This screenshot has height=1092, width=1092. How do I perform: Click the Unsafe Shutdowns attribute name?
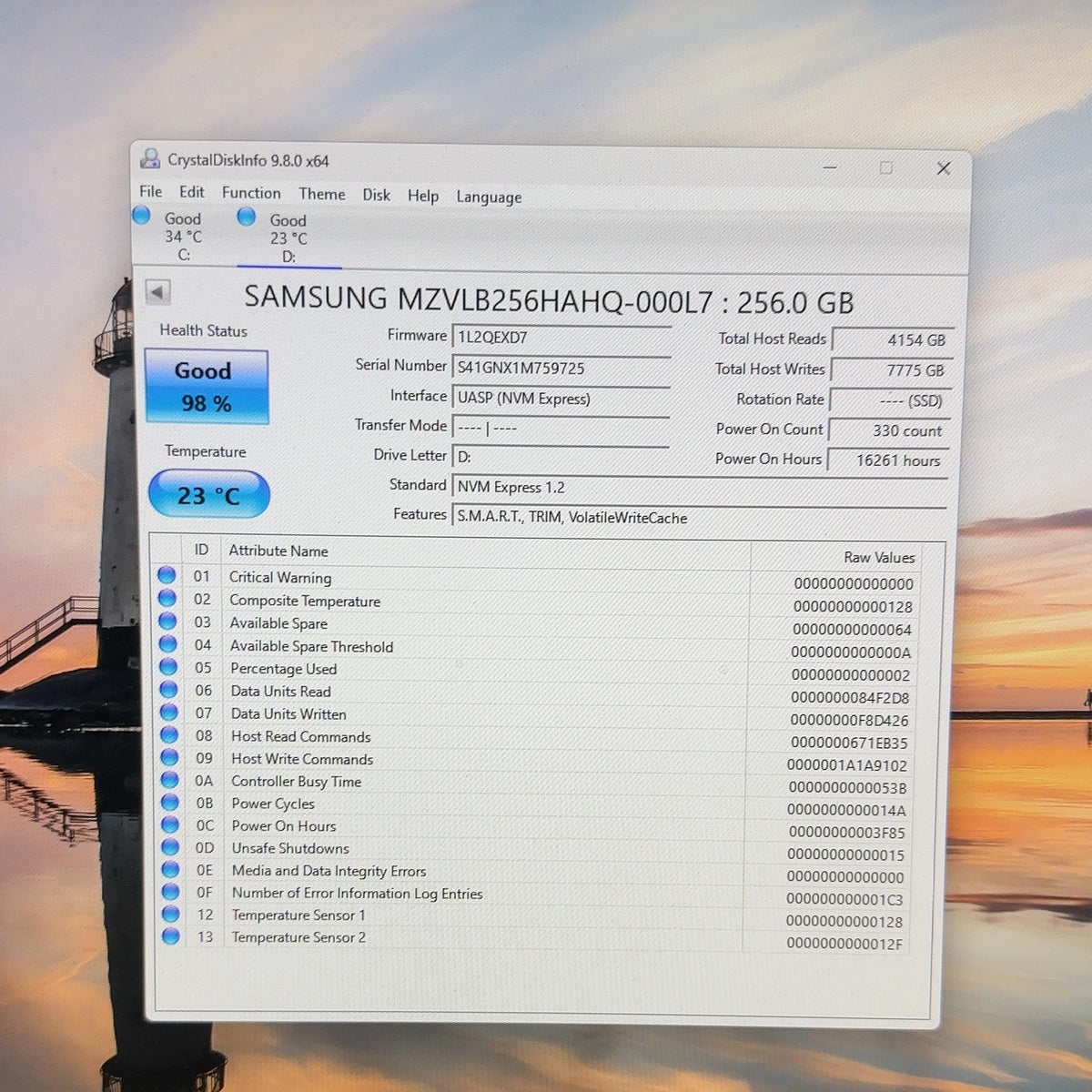coord(290,848)
